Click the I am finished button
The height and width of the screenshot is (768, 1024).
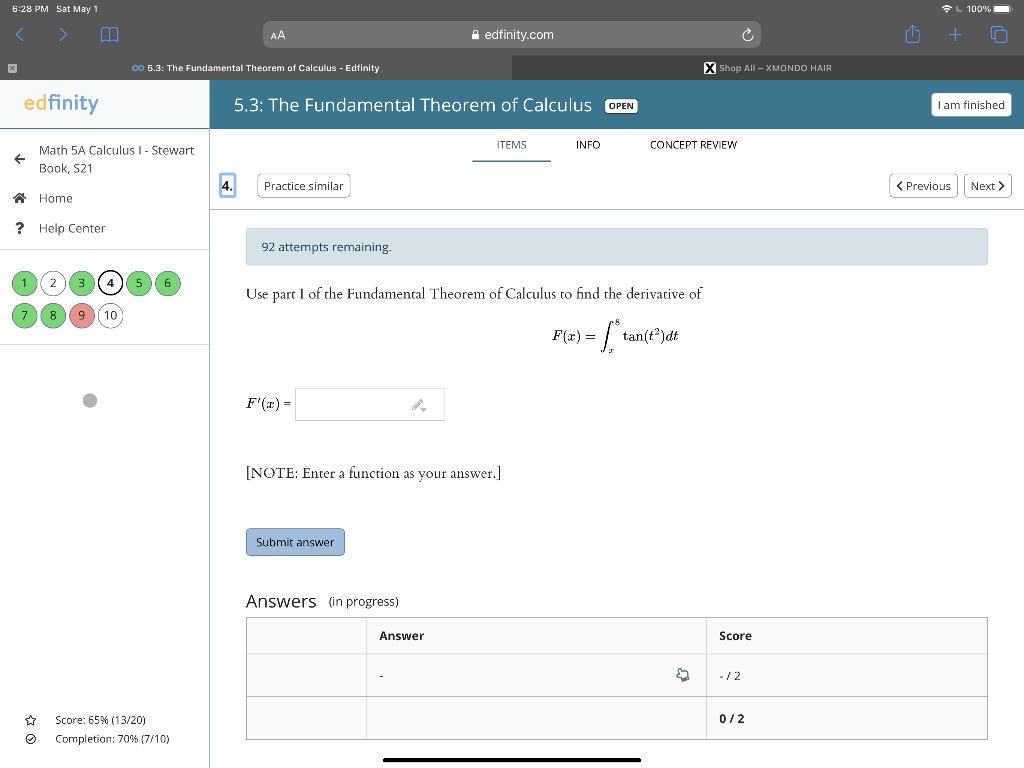pos(970,104)
